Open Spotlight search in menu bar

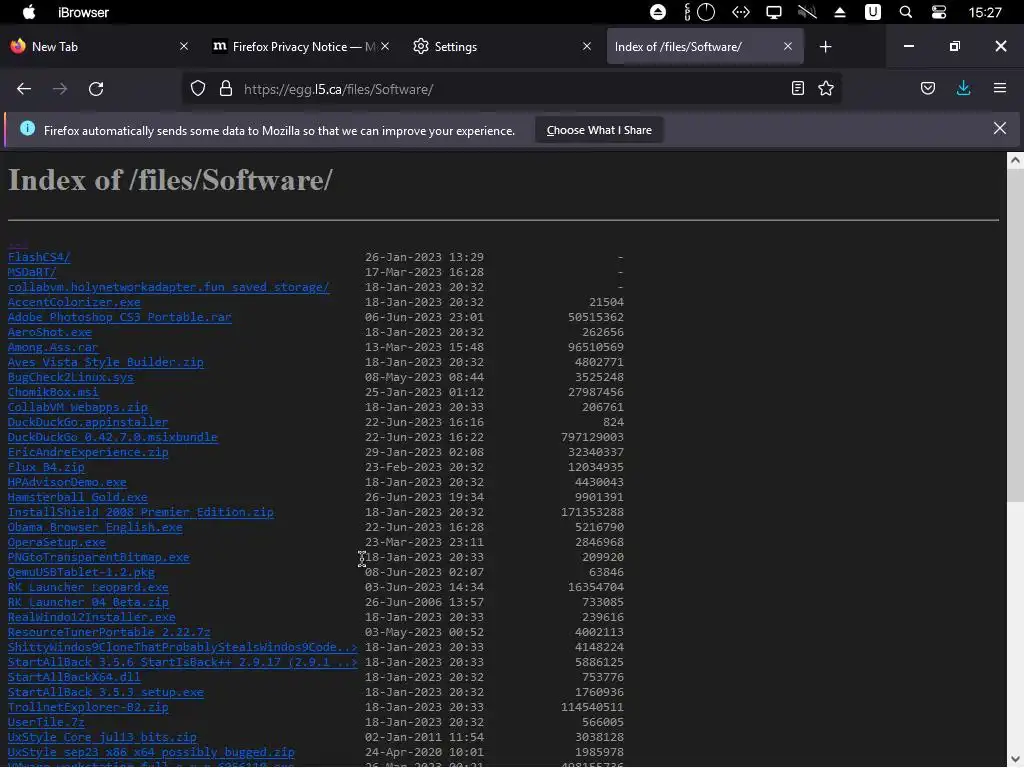click(906, 12)
